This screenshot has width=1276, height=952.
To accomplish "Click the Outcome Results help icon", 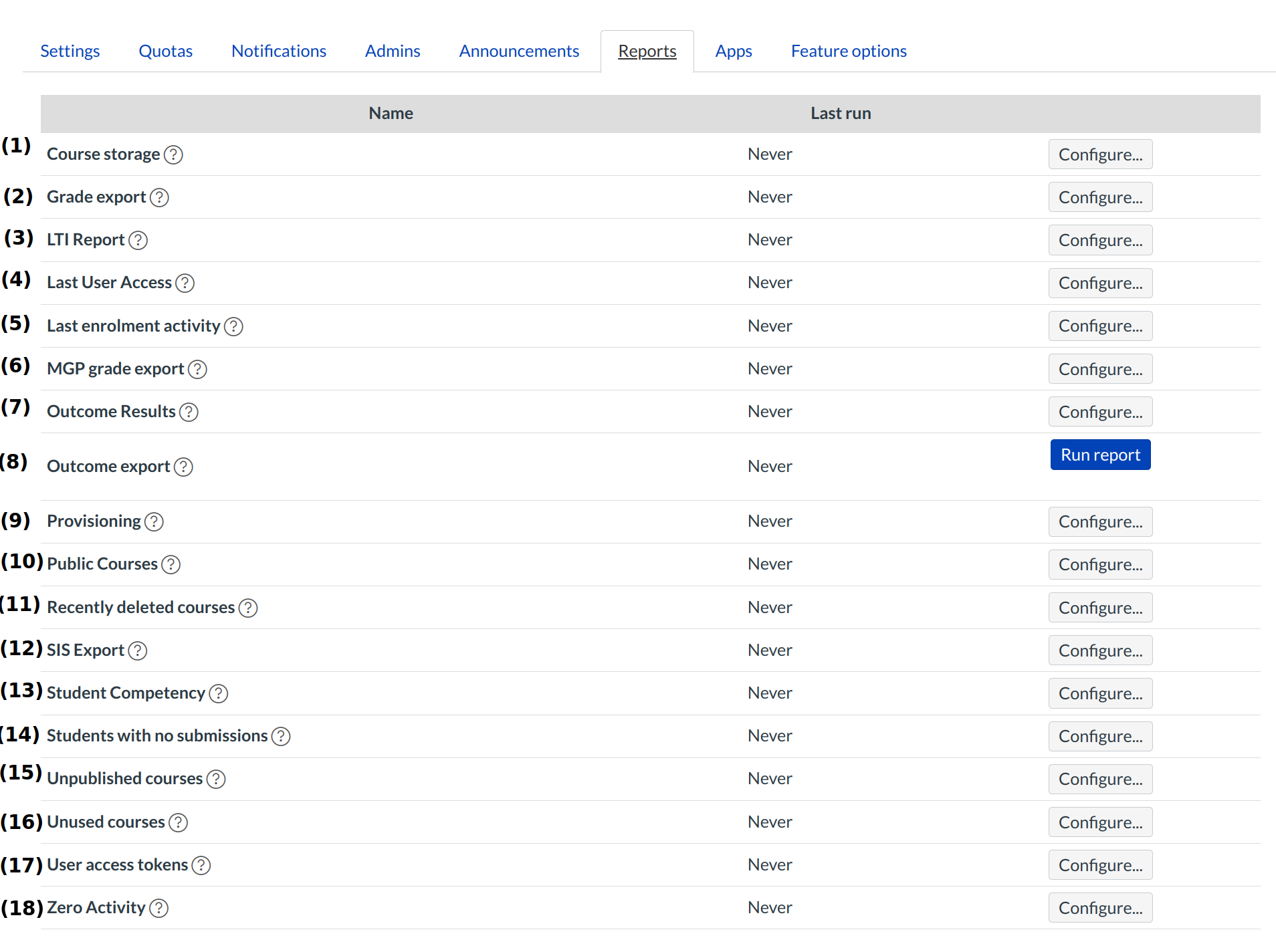I will coord(189,412).
